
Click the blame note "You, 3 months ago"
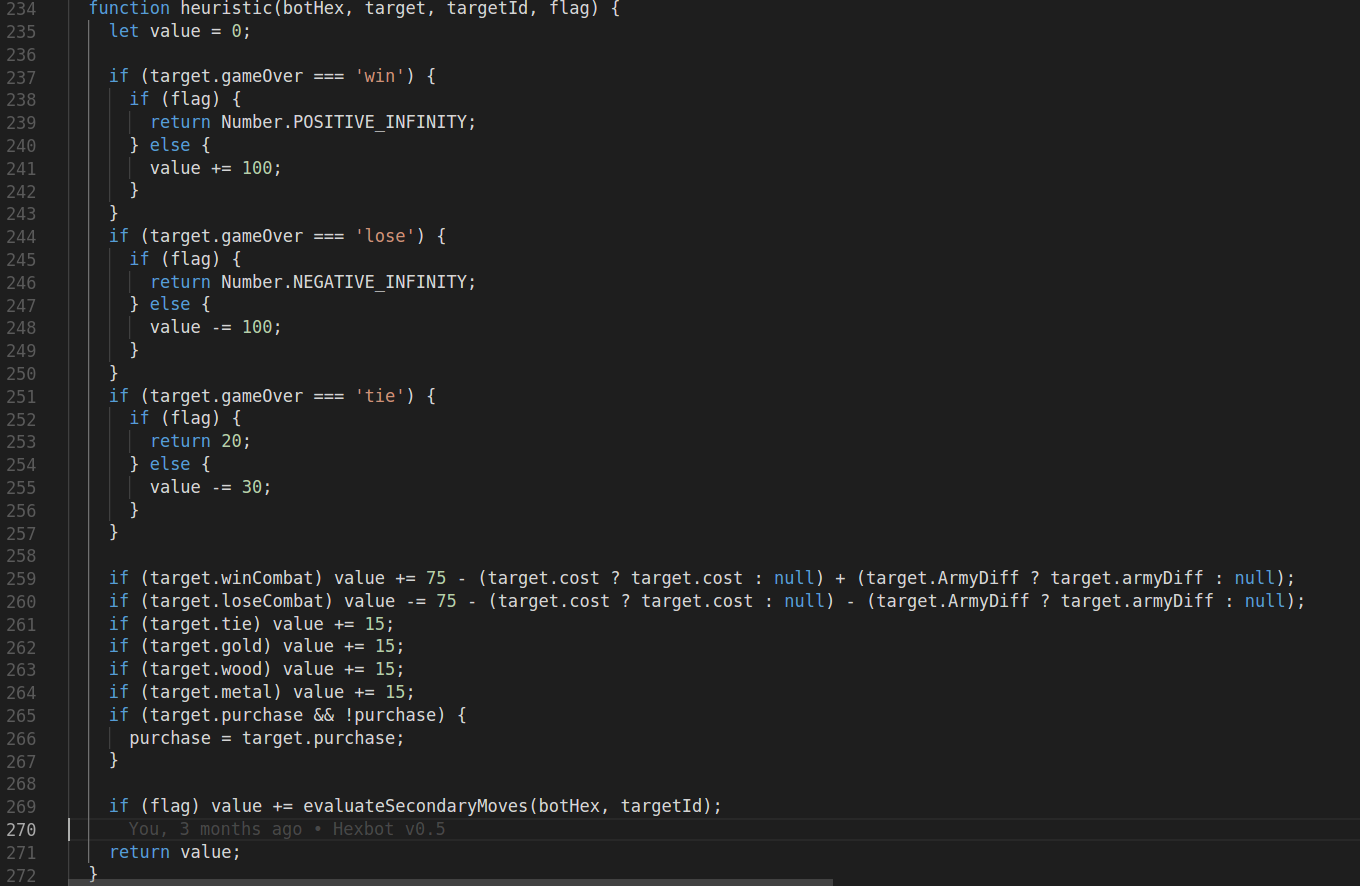point(215,829)
